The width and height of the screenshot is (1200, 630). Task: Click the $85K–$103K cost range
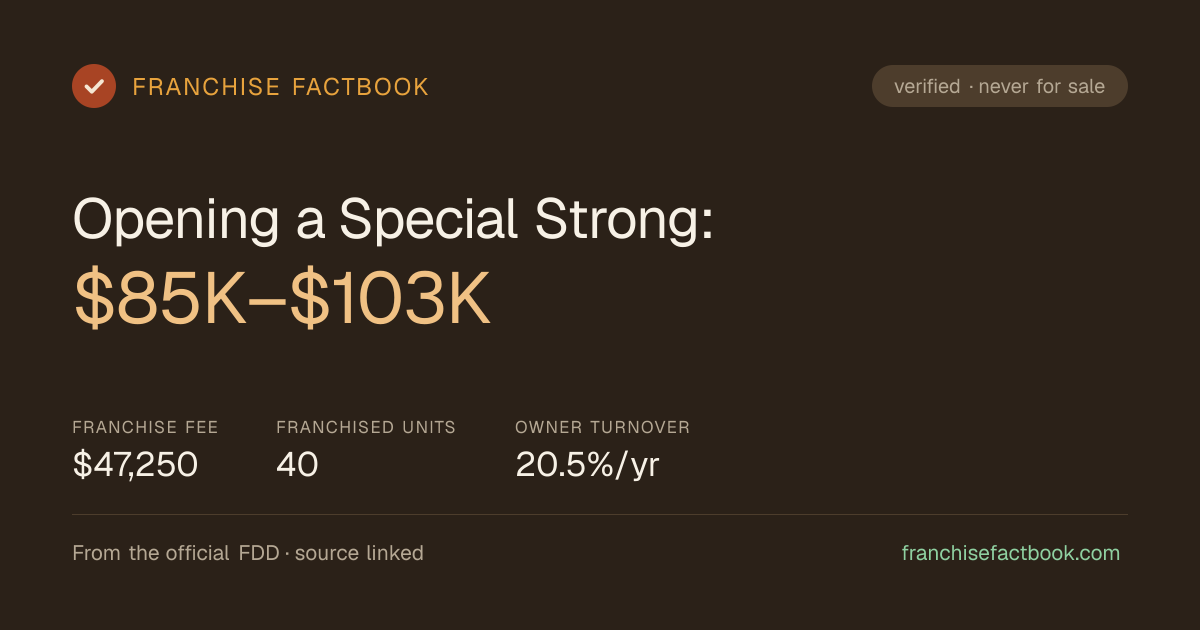click(x=282, y=298)
